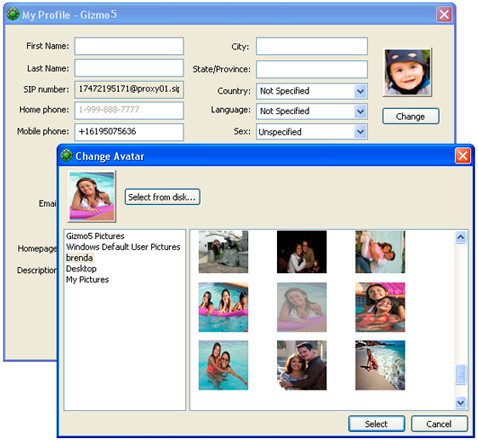Click the scroll up arrow in picture gallery
Screen dimensions: 478x440
(461, 237)
